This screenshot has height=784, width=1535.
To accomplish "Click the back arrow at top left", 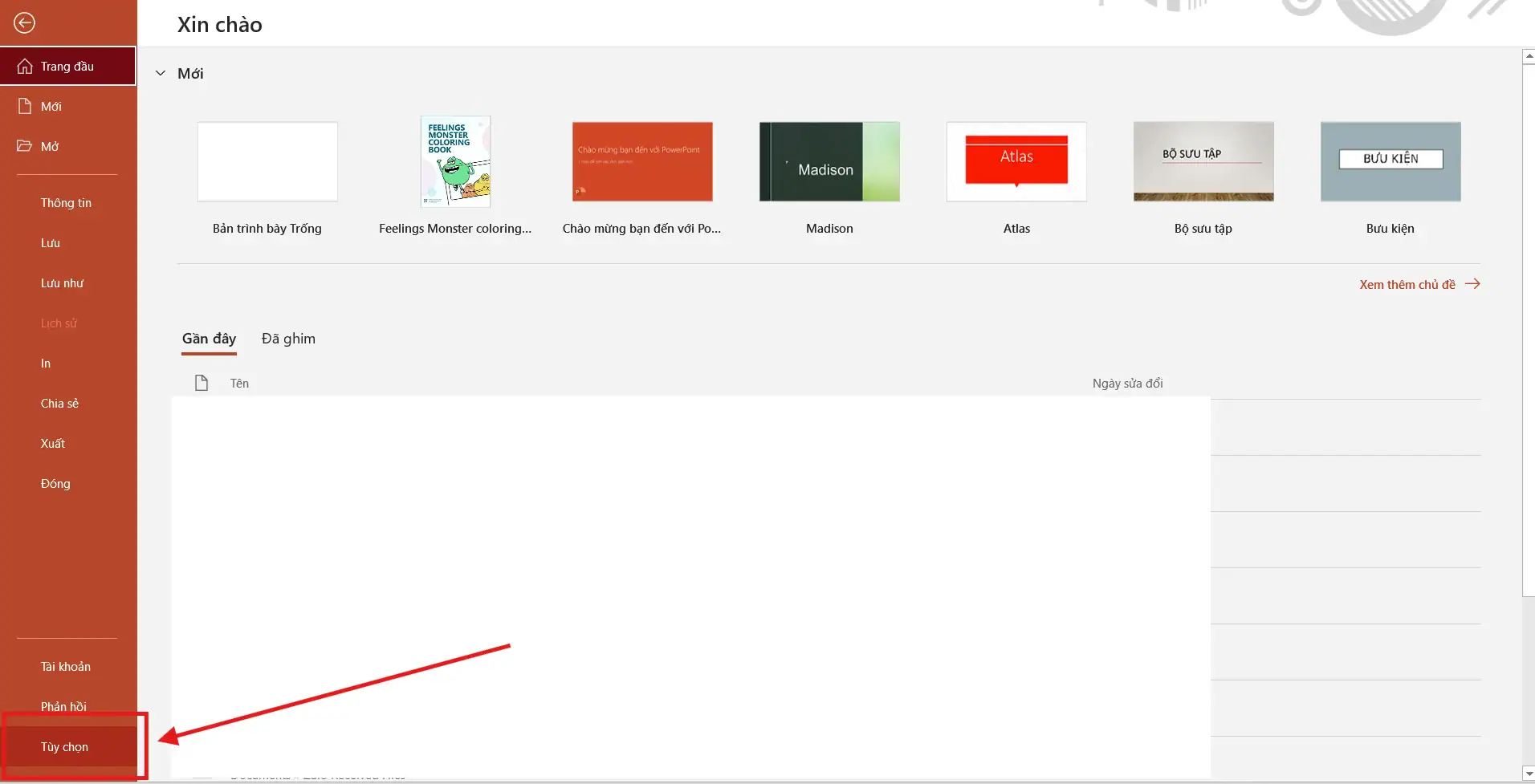I will tap(24, 23).
